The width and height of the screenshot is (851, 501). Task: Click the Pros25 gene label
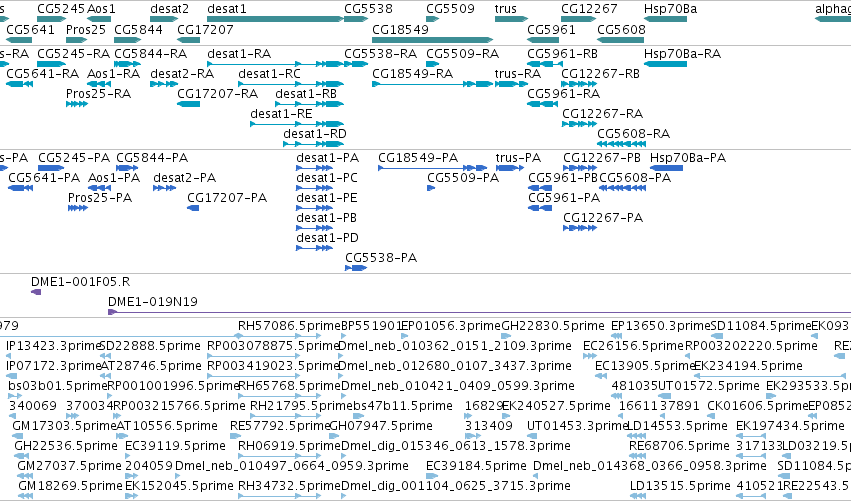85,29
